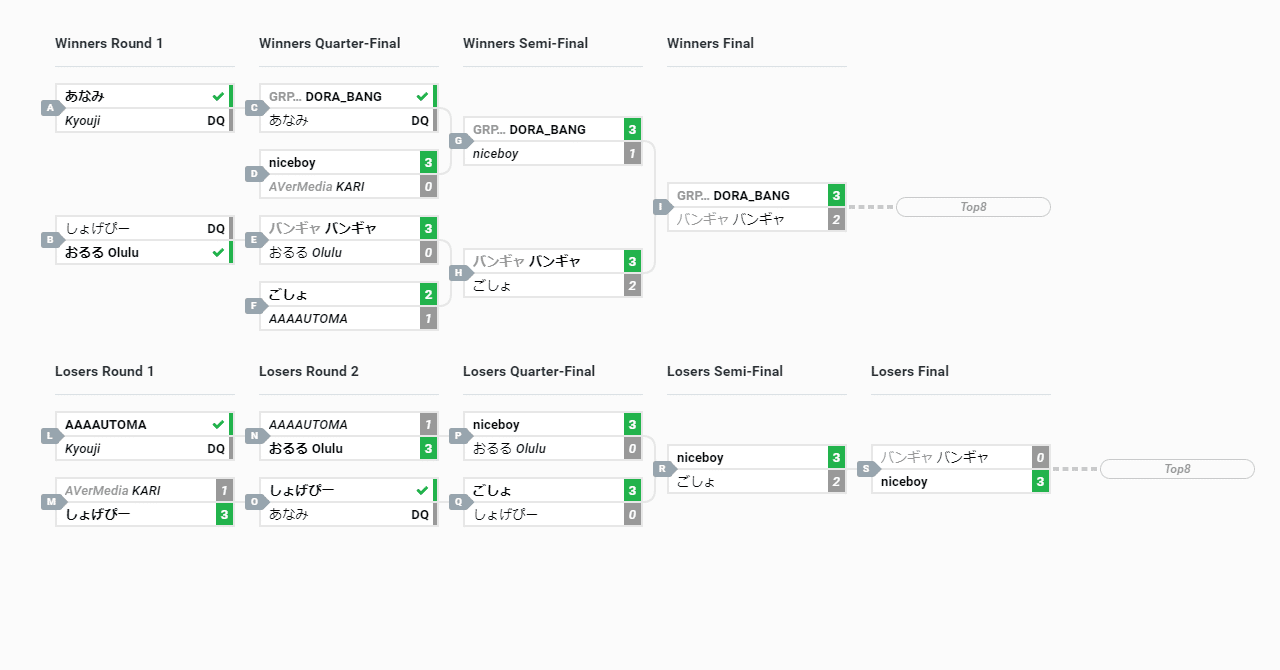This screenshot has height=670, width=1280.
Task: Click the green score badge 3 for niceboy
Action: (428, 162)
